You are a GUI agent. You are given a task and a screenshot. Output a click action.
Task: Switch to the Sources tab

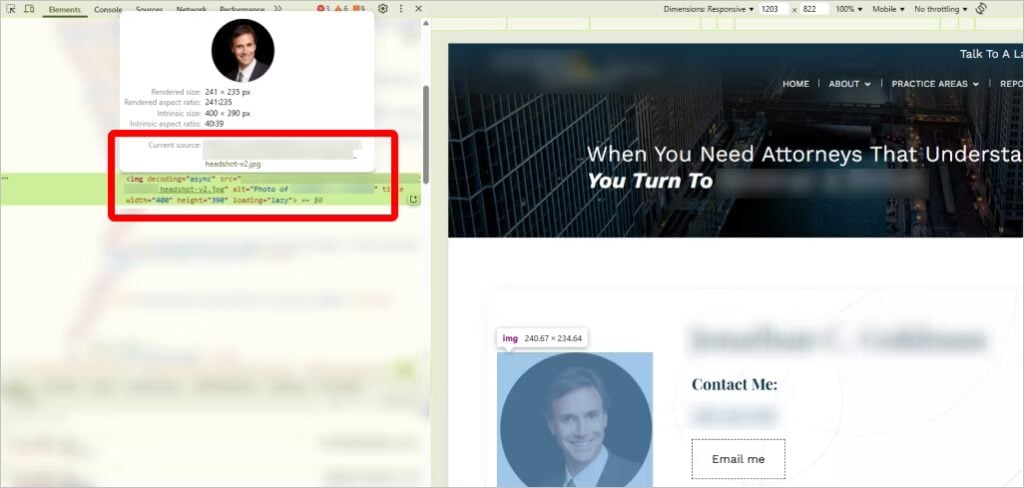pos(150,10)
